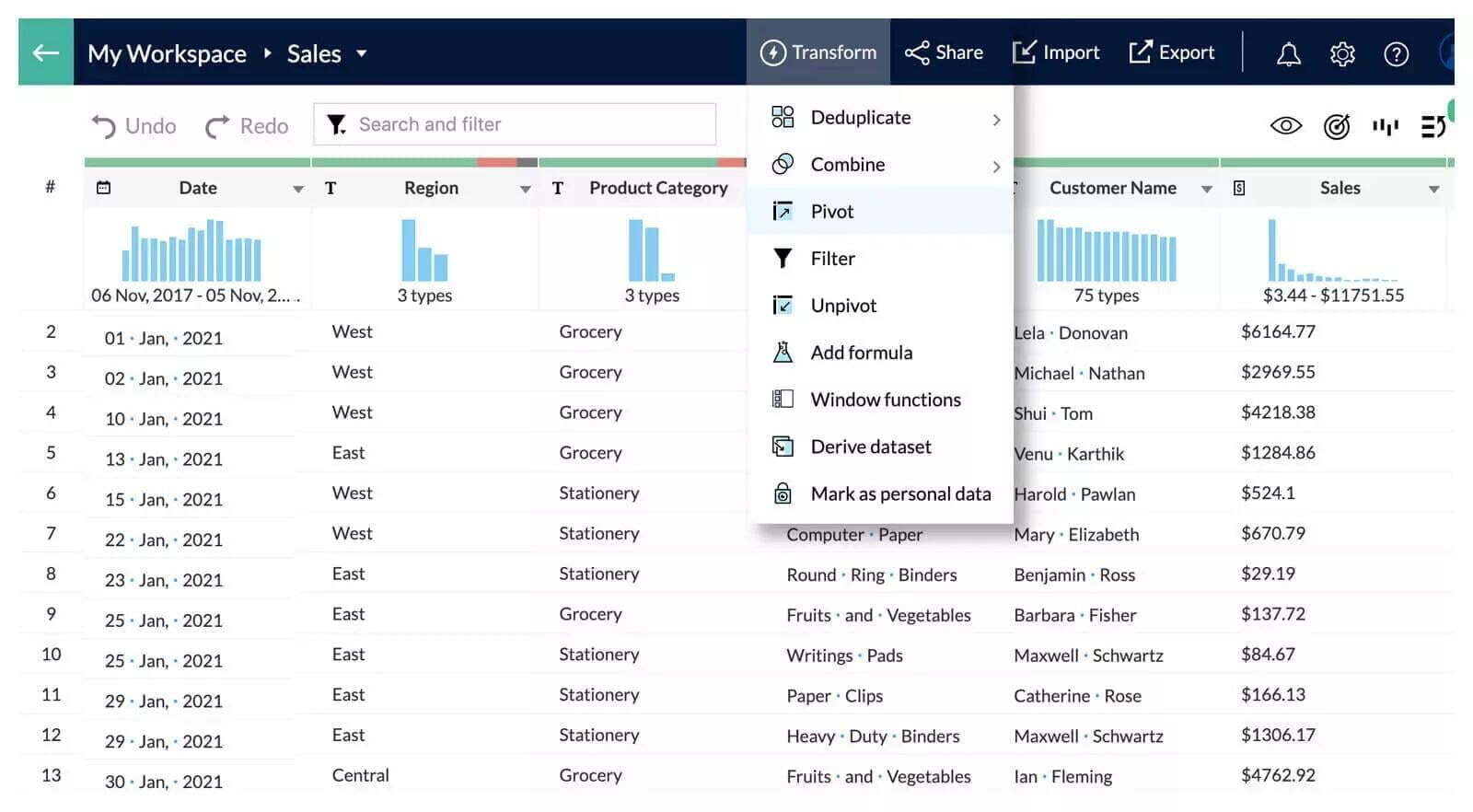Click the Add formula flask icon
Screen dimensions: 1473x812
pos(783,352)
